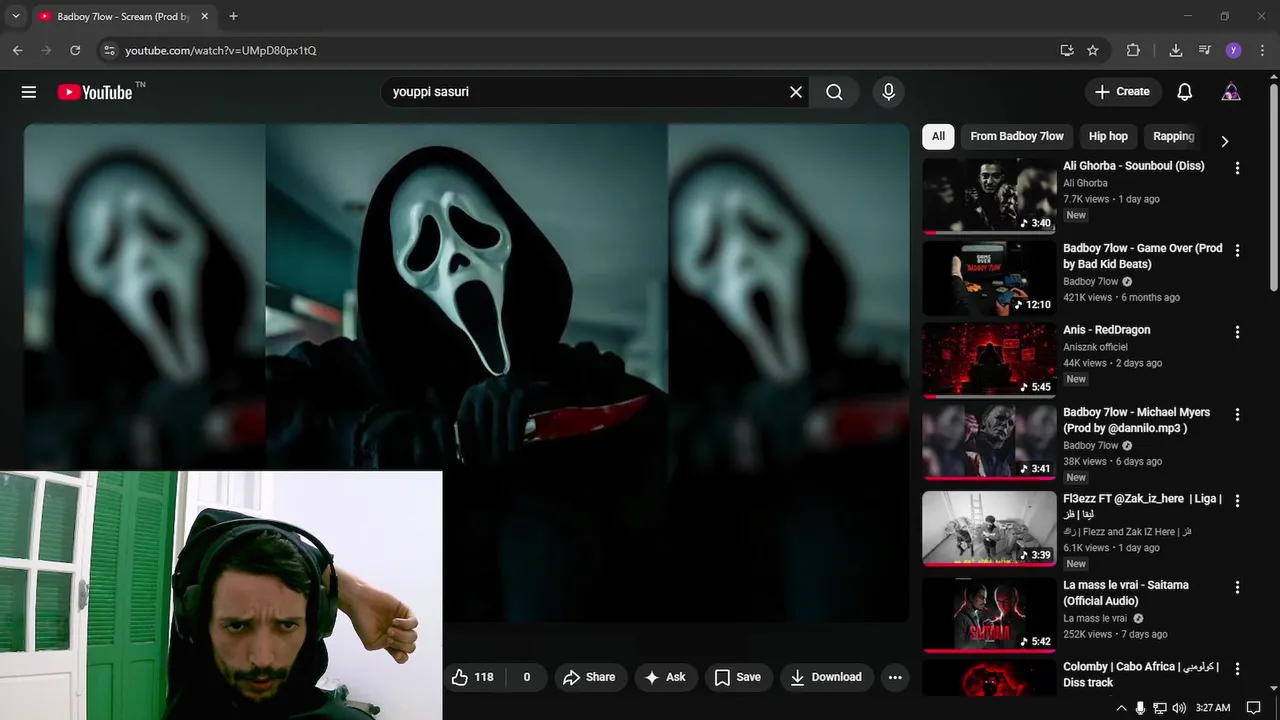Share this video

tap(590, 677)
